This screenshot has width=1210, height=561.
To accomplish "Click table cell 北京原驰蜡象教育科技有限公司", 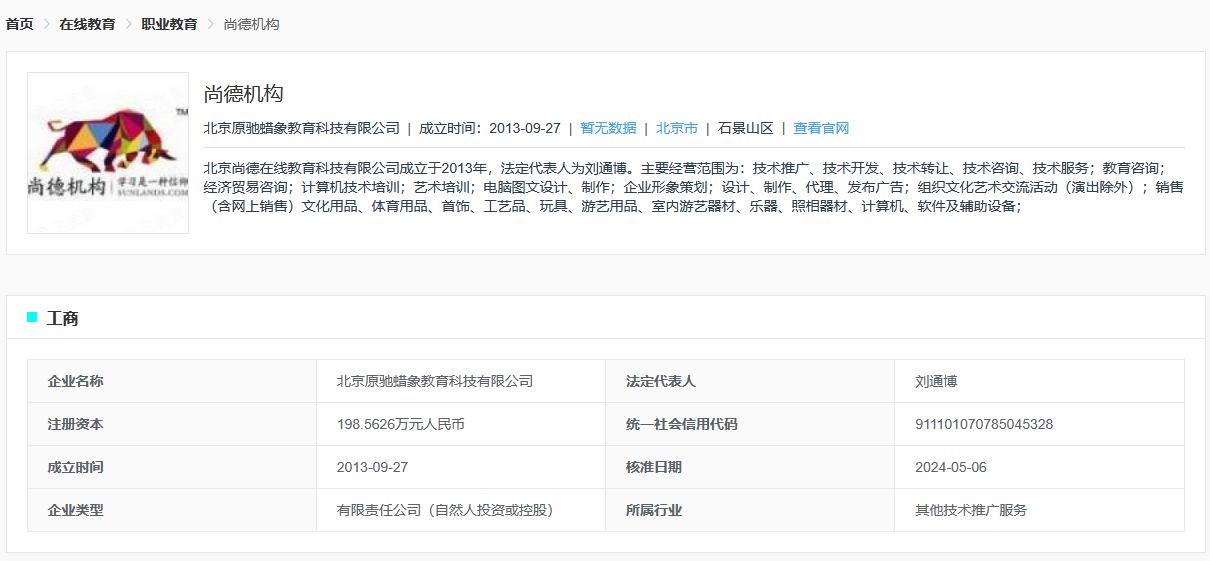I will click(x=461, y=381).
